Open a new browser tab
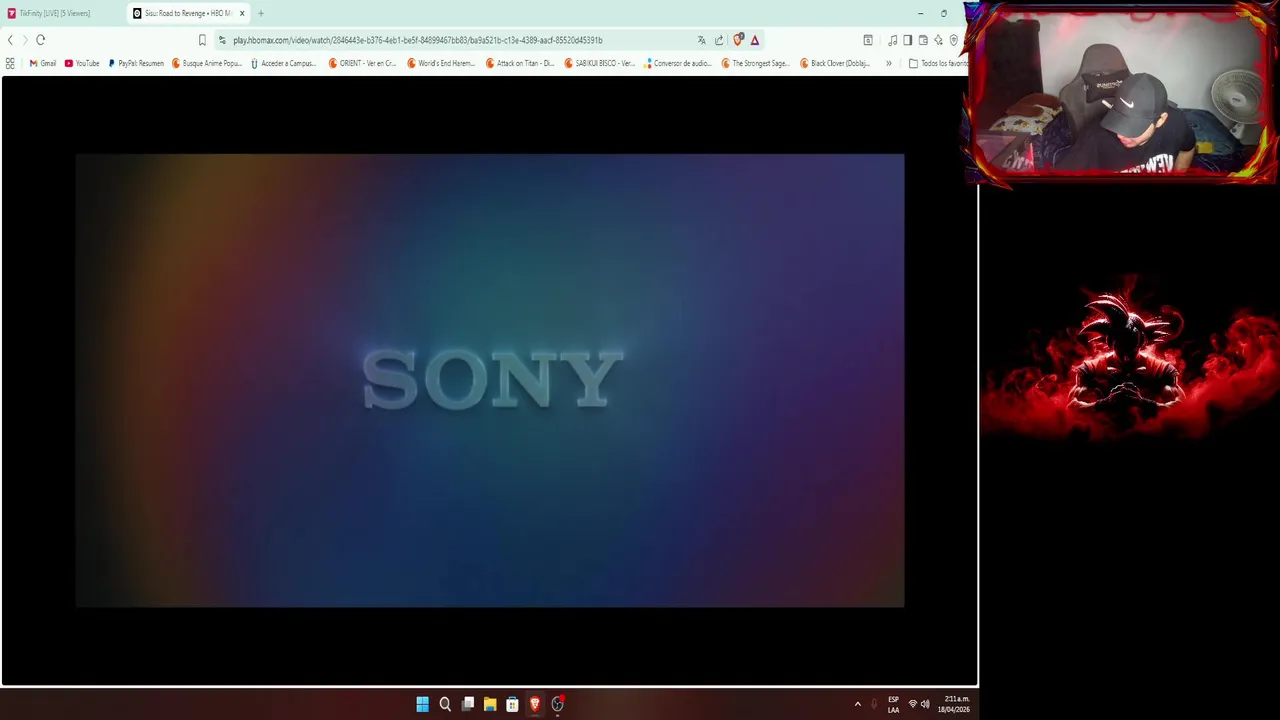The height and width of the screenshot is (720, 1280). [261, 13]
